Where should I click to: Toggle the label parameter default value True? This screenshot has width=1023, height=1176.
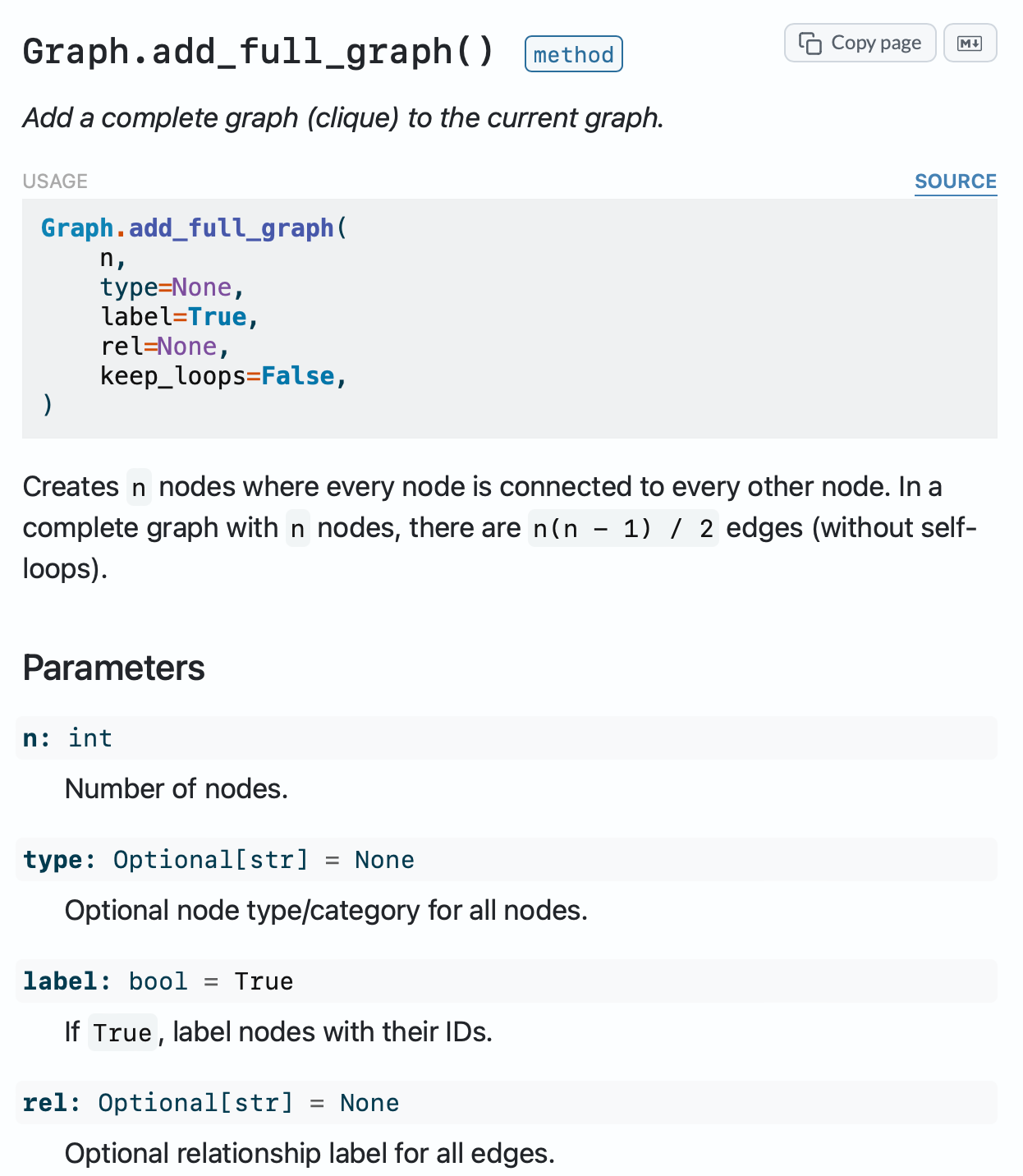coord(264,981)
